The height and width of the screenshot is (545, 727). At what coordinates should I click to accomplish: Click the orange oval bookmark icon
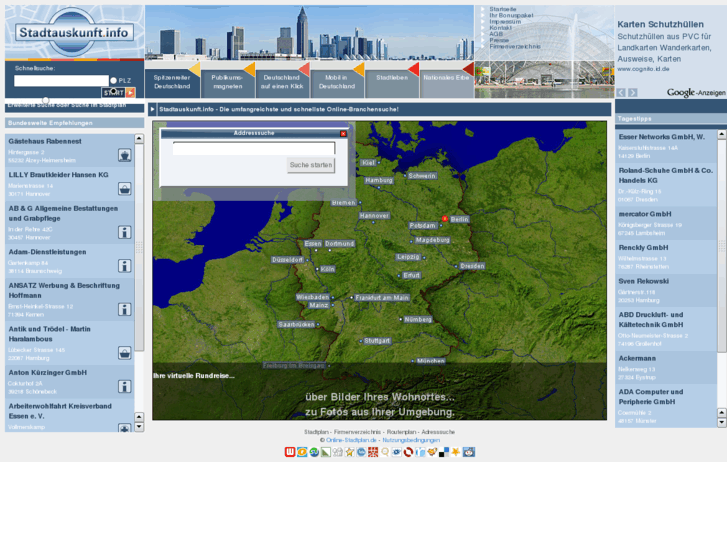point(302,452)
